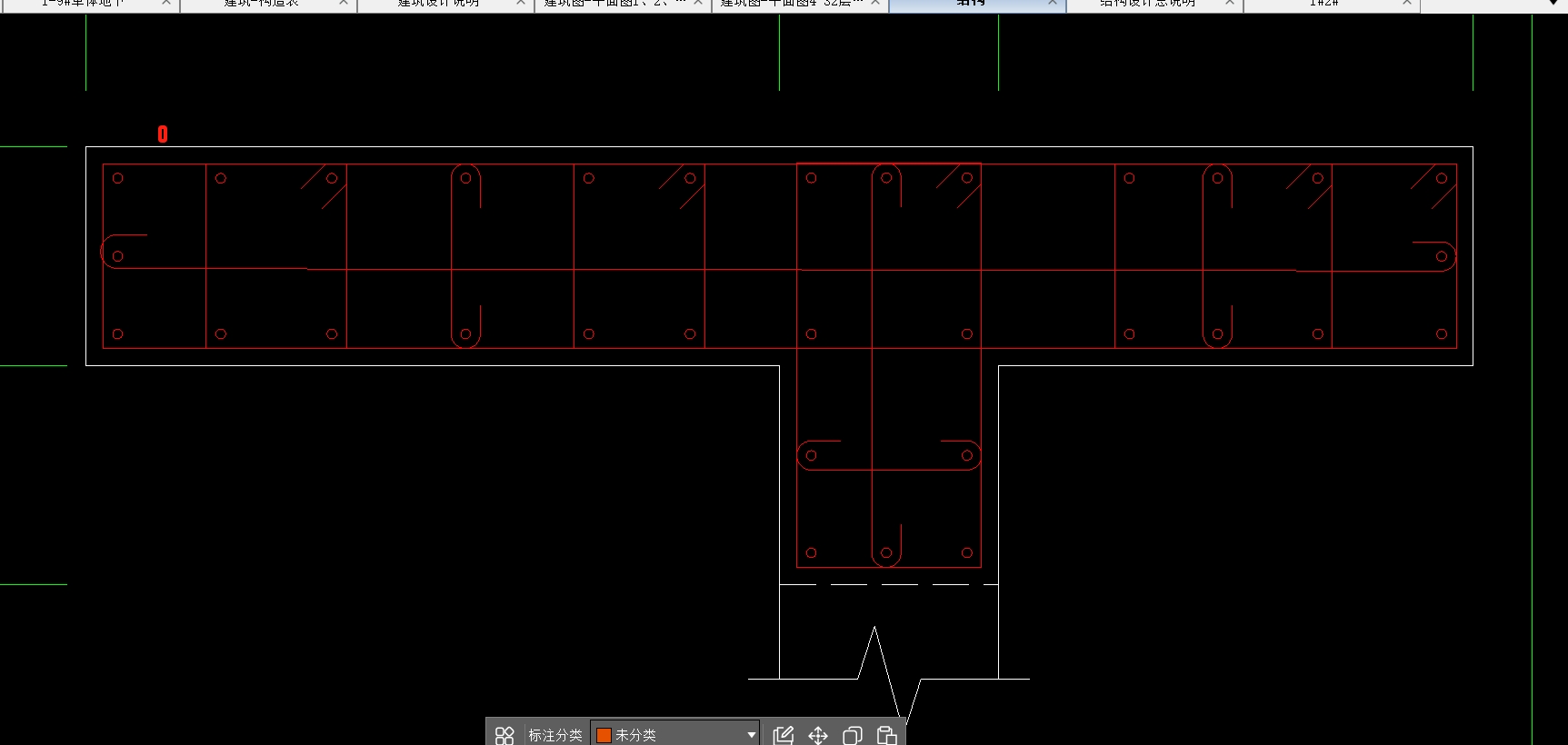Screen dimensions: 1568x745
Task: Expand the tab overflow arrow at top right
Action: (x=1553, y=4)
